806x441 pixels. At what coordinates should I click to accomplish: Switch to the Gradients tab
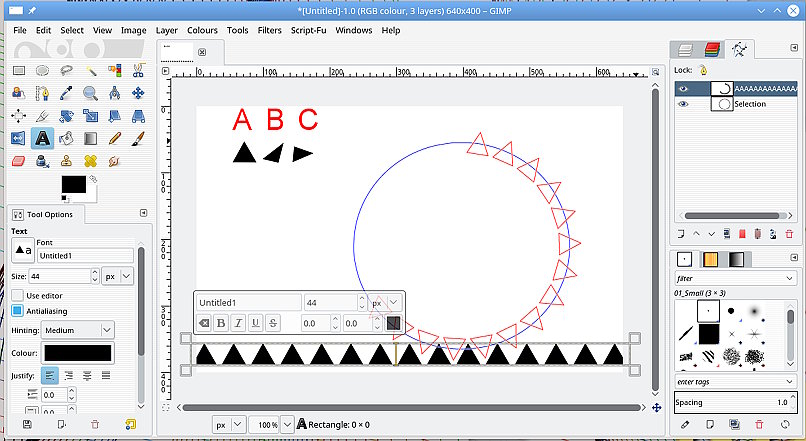pos(736,260)
